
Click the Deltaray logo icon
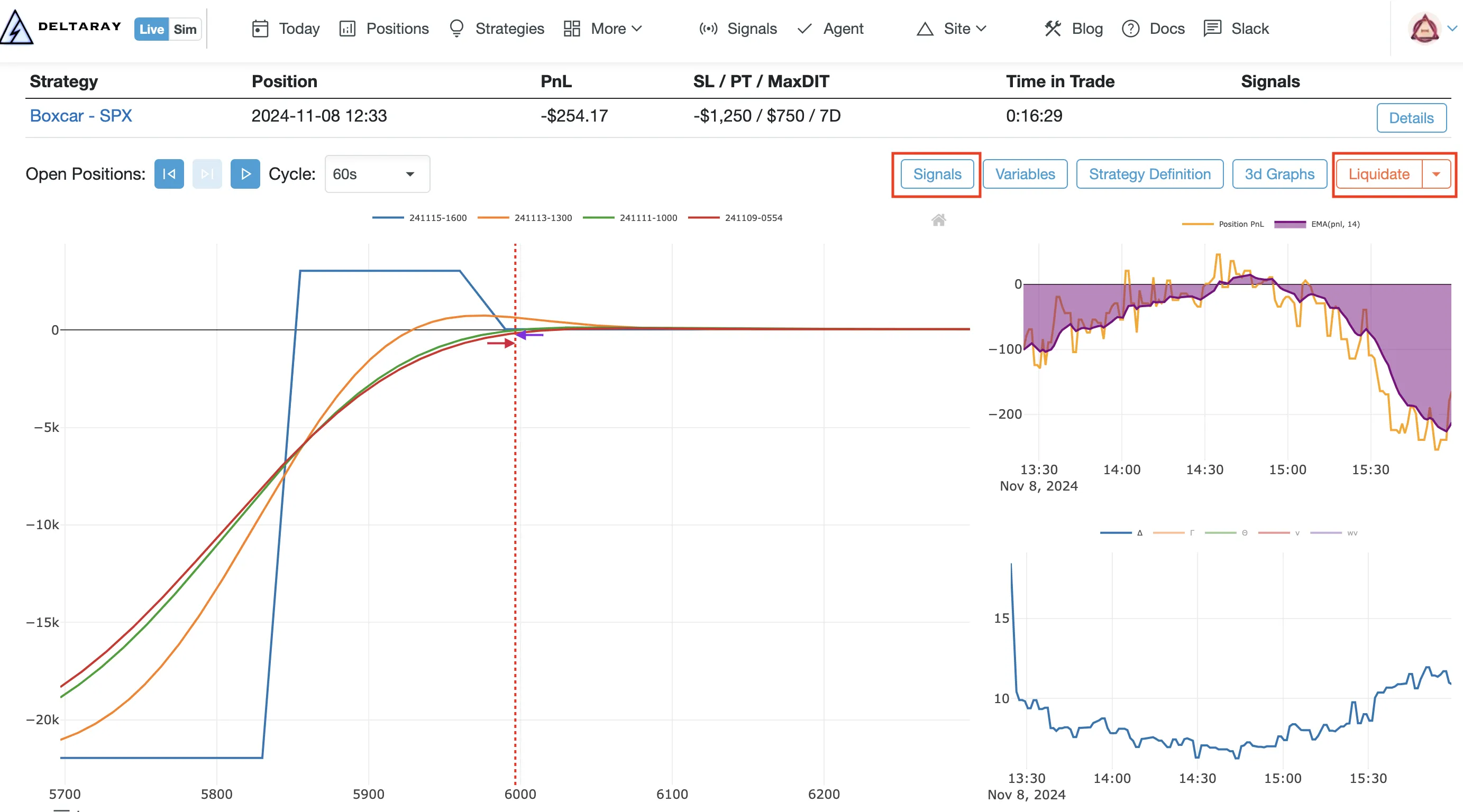point(16,27)
